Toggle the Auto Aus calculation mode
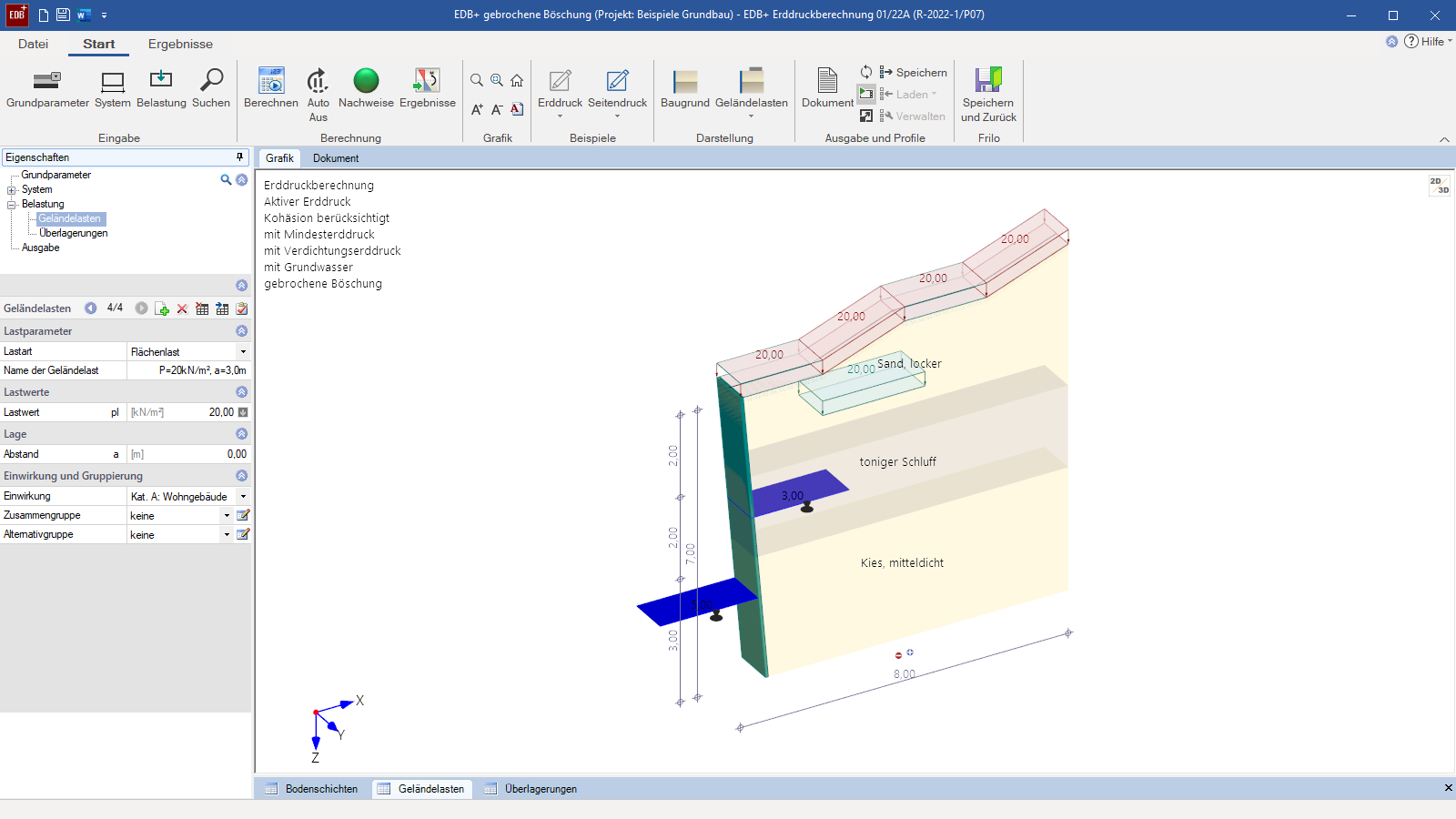 (318, 96)
